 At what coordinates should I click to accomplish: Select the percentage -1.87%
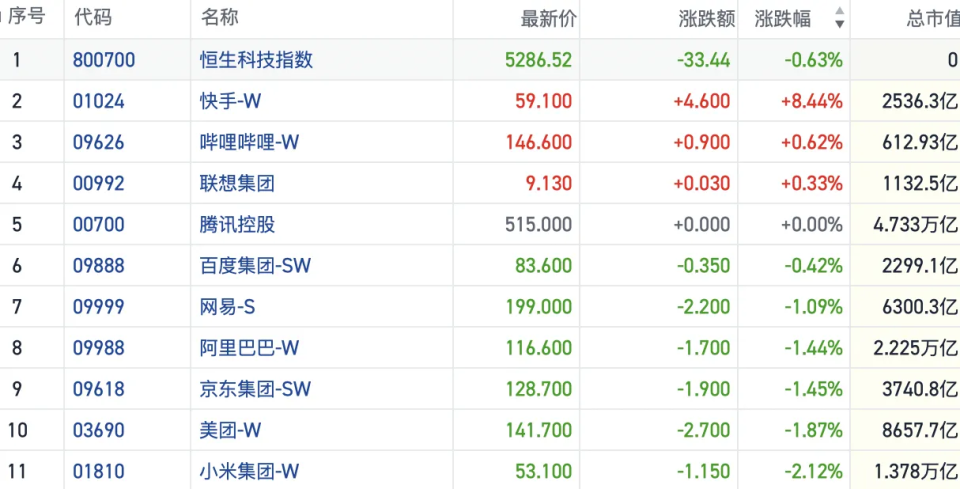pos(814,430)
